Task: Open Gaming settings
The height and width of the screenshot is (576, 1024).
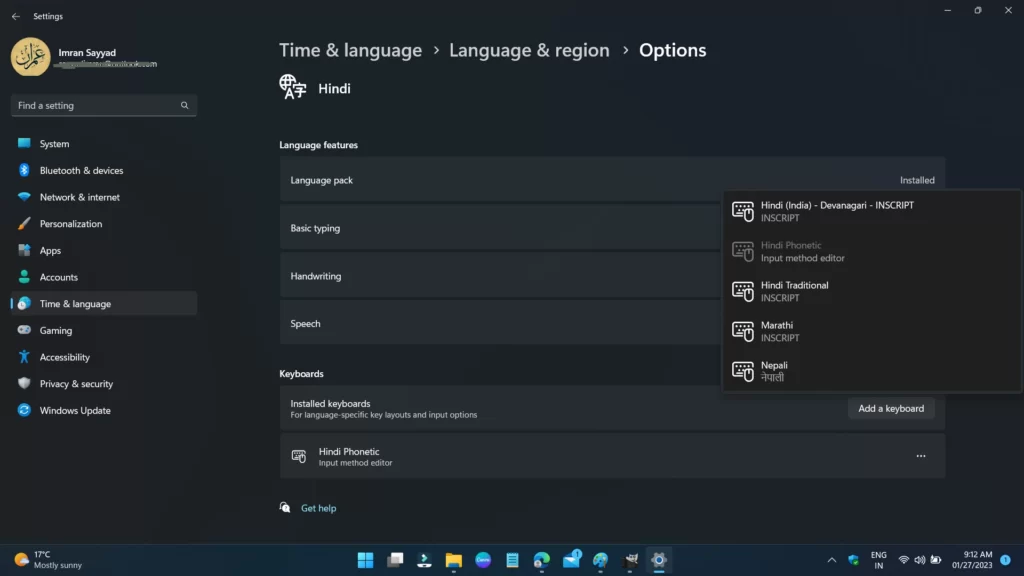Action: tap(104, 330)
